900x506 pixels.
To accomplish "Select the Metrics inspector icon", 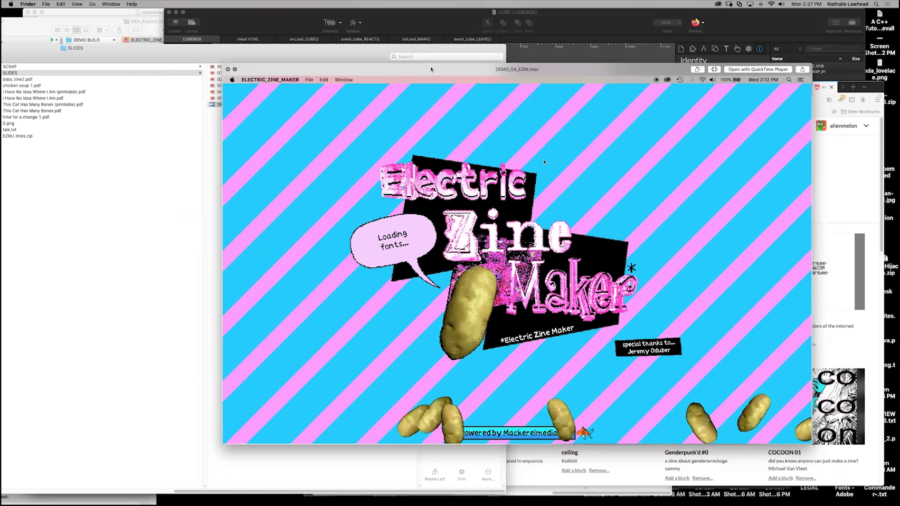I will 703,49.
